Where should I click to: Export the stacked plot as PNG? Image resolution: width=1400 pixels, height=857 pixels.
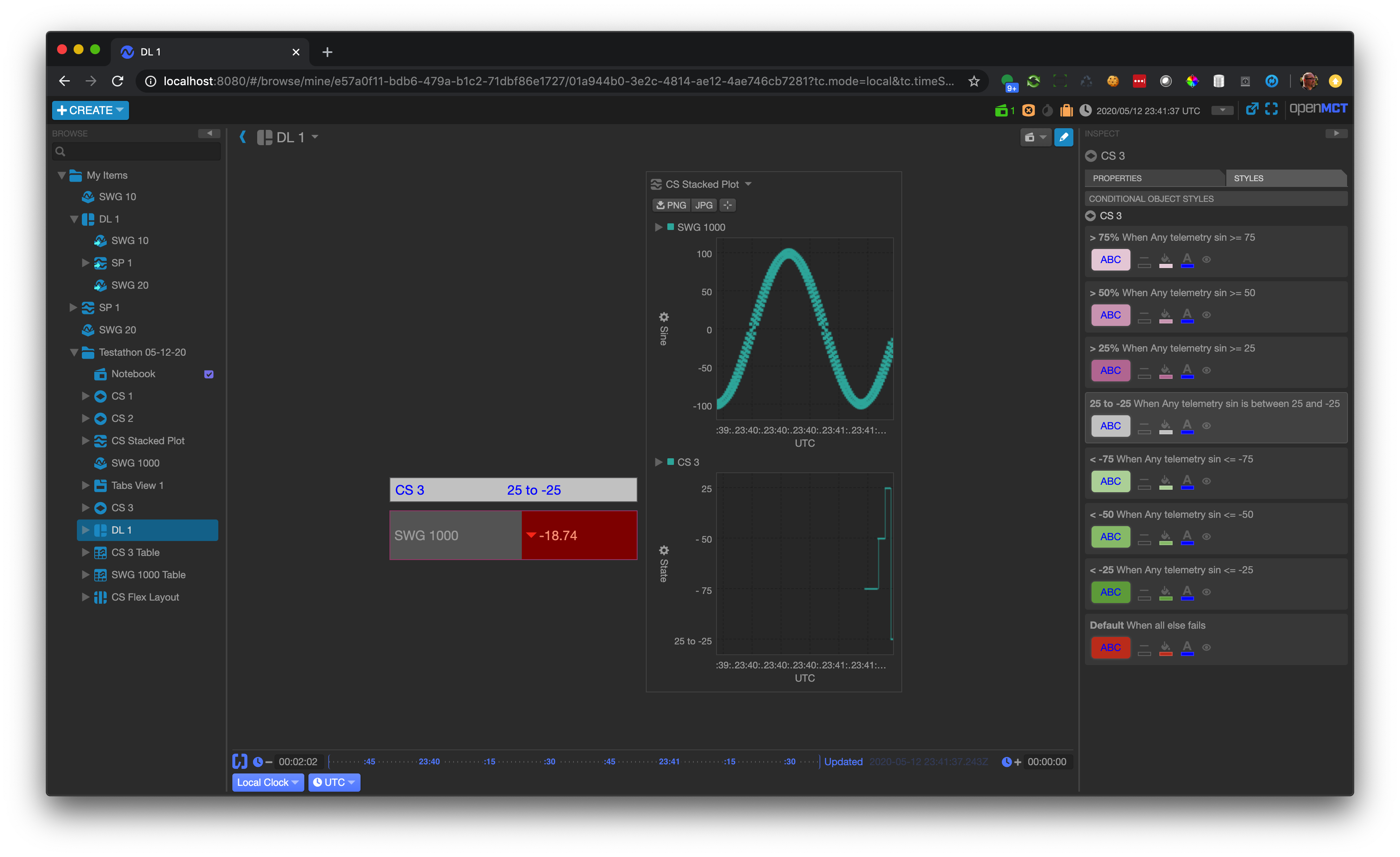(x=671, y=205)
